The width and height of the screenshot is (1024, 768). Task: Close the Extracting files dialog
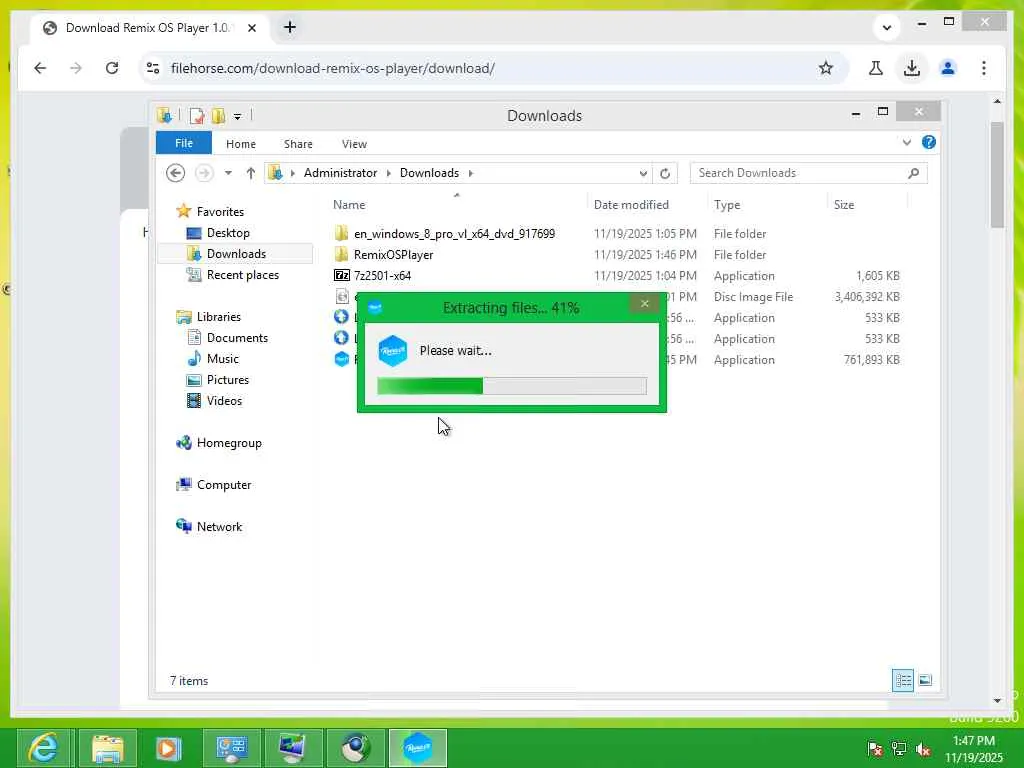[x=645, y=304]
